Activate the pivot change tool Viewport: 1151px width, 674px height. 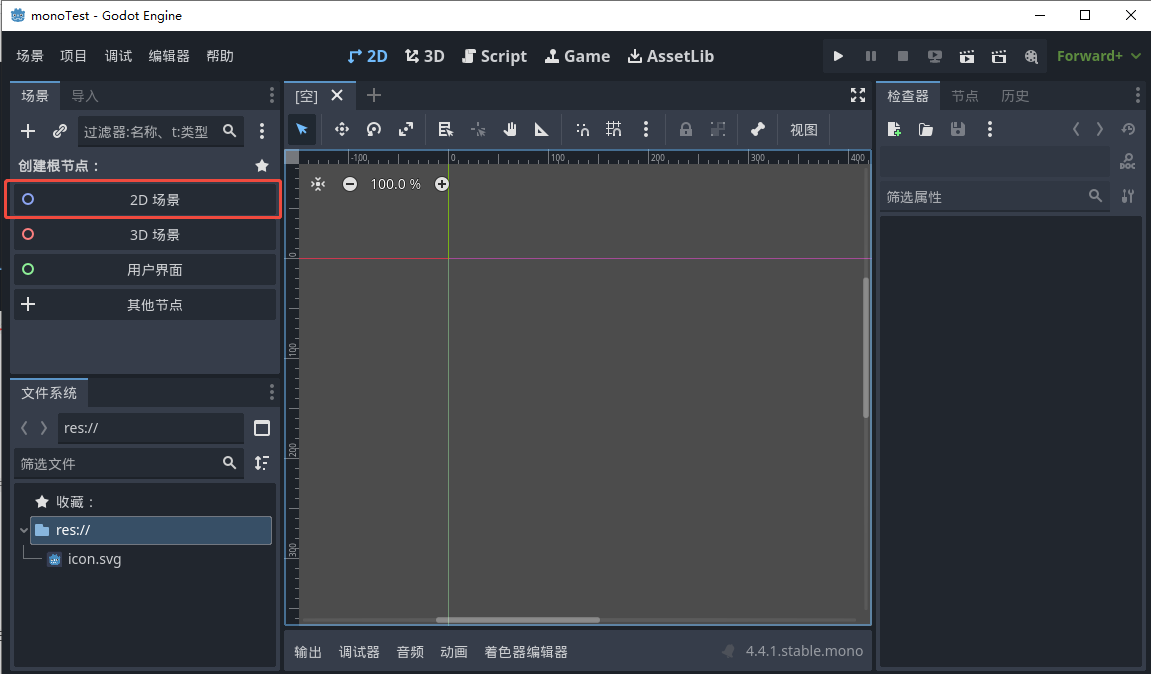(x=477, y=130)
